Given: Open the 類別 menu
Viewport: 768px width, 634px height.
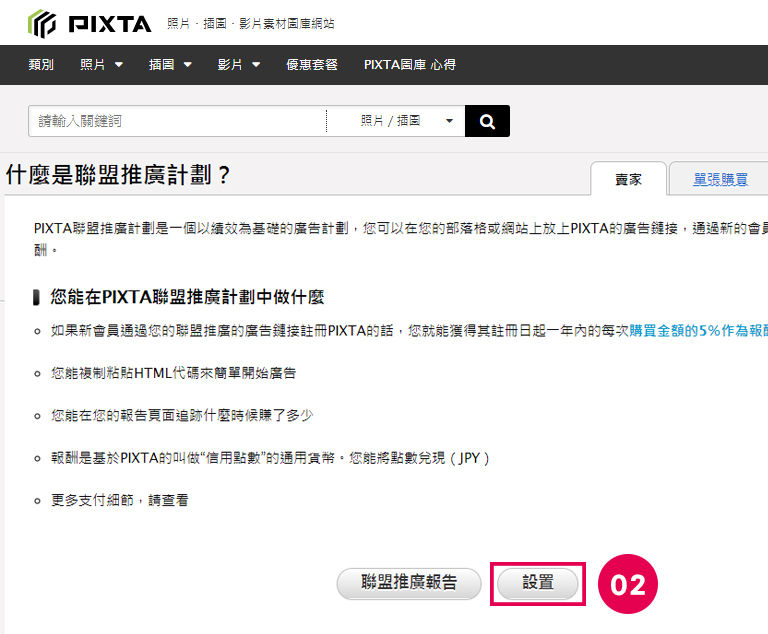Looking at the screenshot, I should pos(41,65).
